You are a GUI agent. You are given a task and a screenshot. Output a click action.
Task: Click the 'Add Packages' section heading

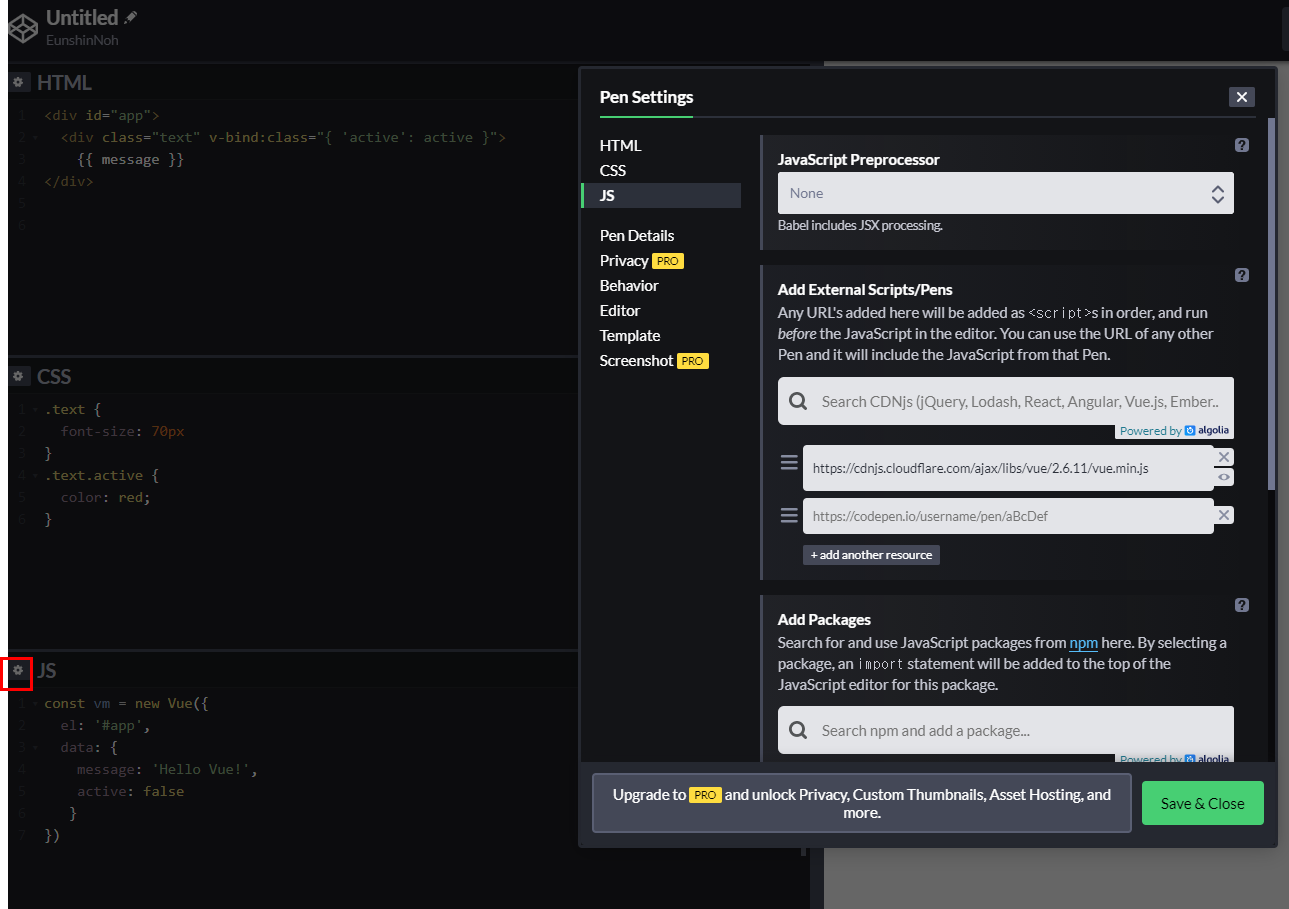[x=824, y=619]
